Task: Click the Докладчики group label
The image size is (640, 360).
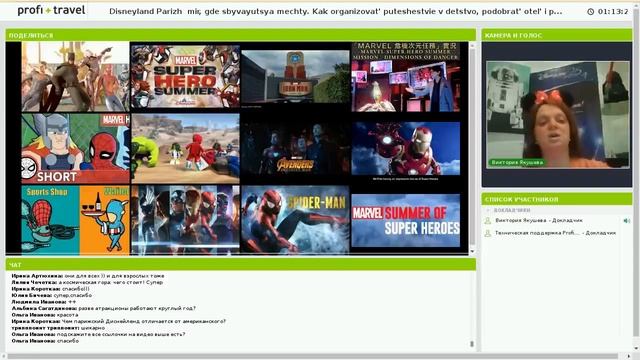Action: (512, 210)
